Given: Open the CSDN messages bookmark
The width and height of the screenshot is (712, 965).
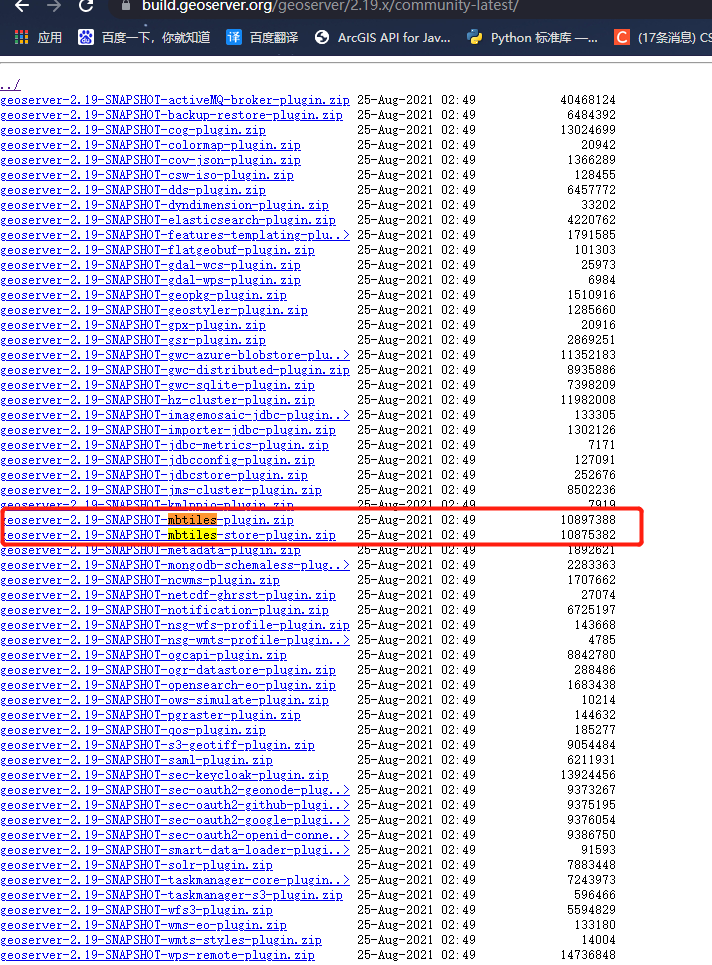Looking at the screenshot, I should pos(663,38).
